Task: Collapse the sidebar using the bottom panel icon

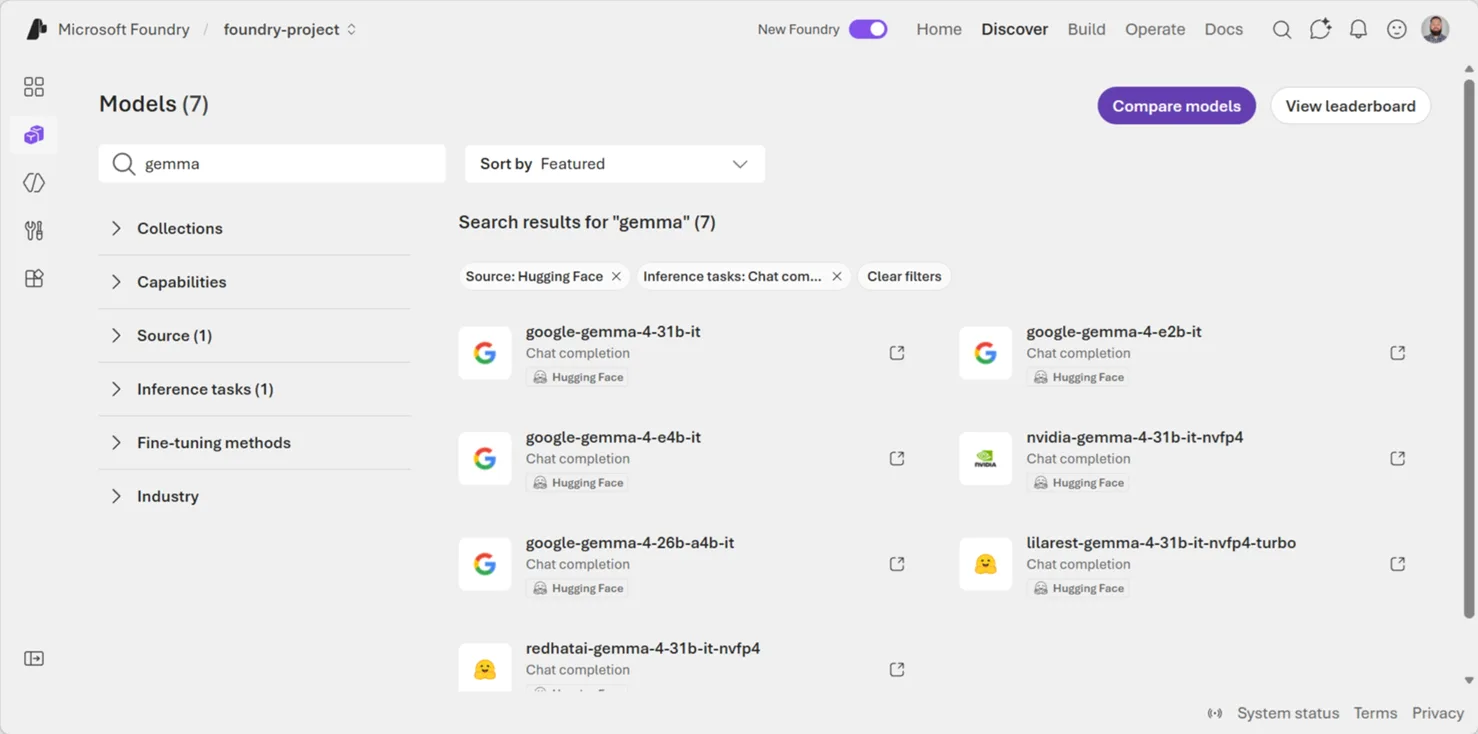Action: pyautogui.click(x=34, y=659)
